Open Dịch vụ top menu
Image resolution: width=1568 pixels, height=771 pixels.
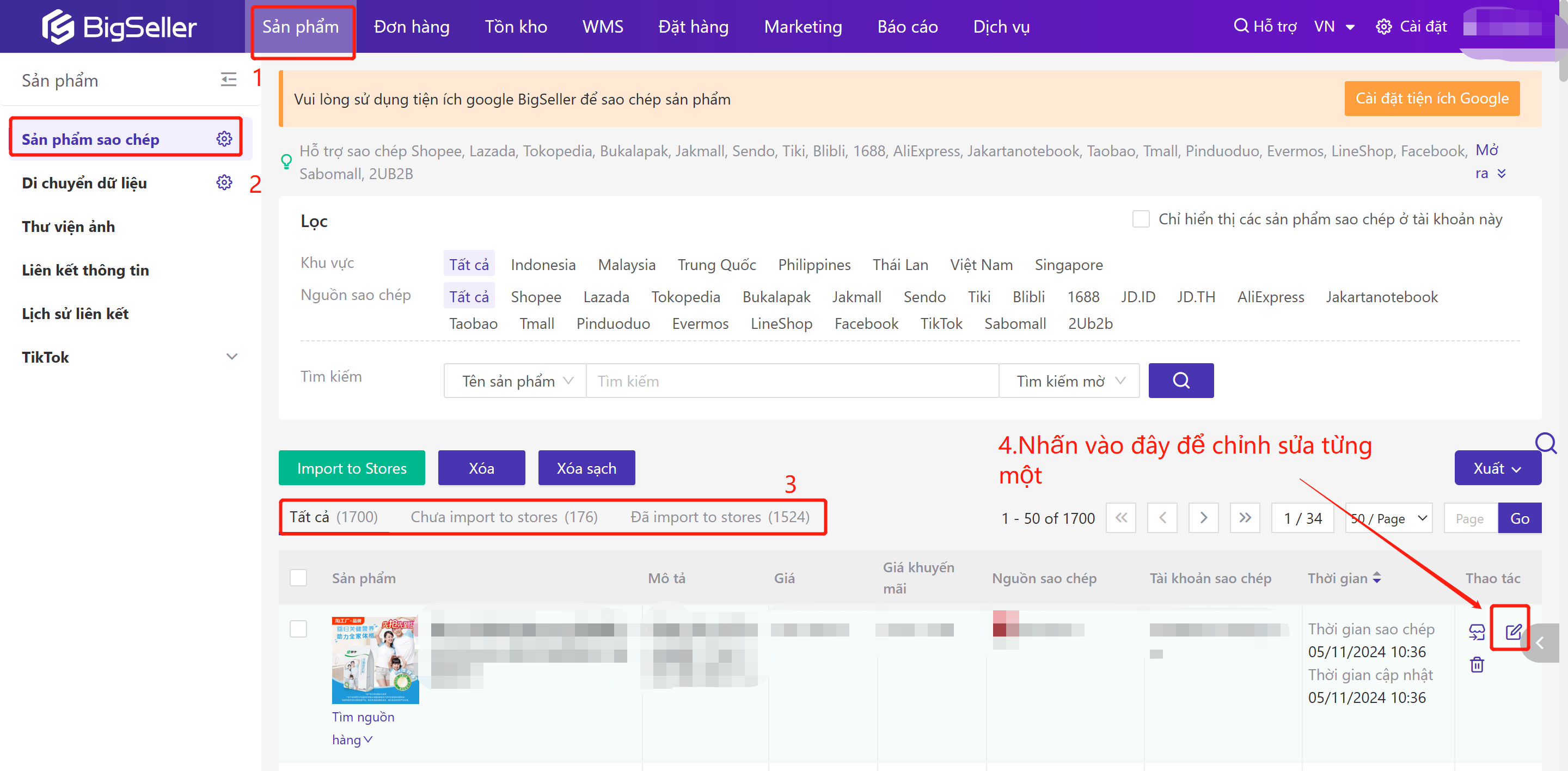1001,27
